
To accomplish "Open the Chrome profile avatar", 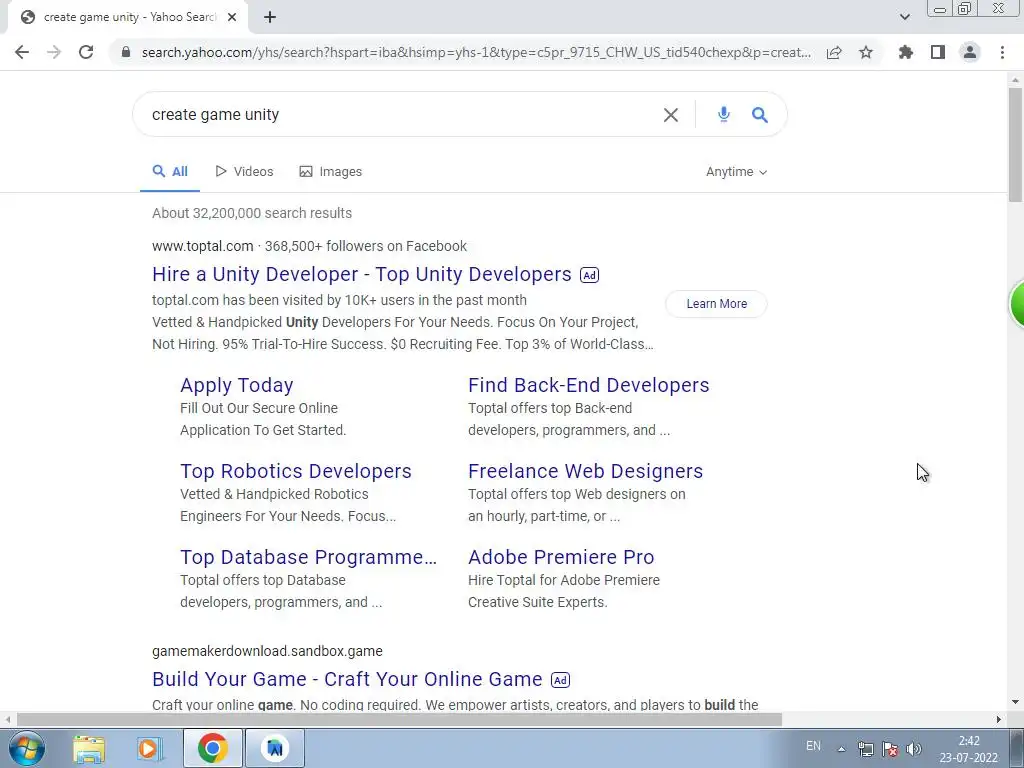I will click(x=970, y=52).
